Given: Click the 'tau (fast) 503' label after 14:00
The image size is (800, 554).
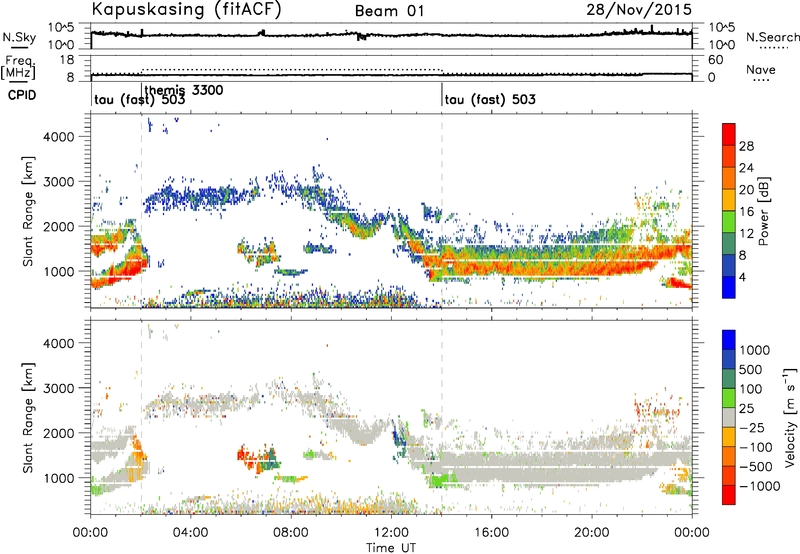Looking at the screenshot, I should 490,99.
